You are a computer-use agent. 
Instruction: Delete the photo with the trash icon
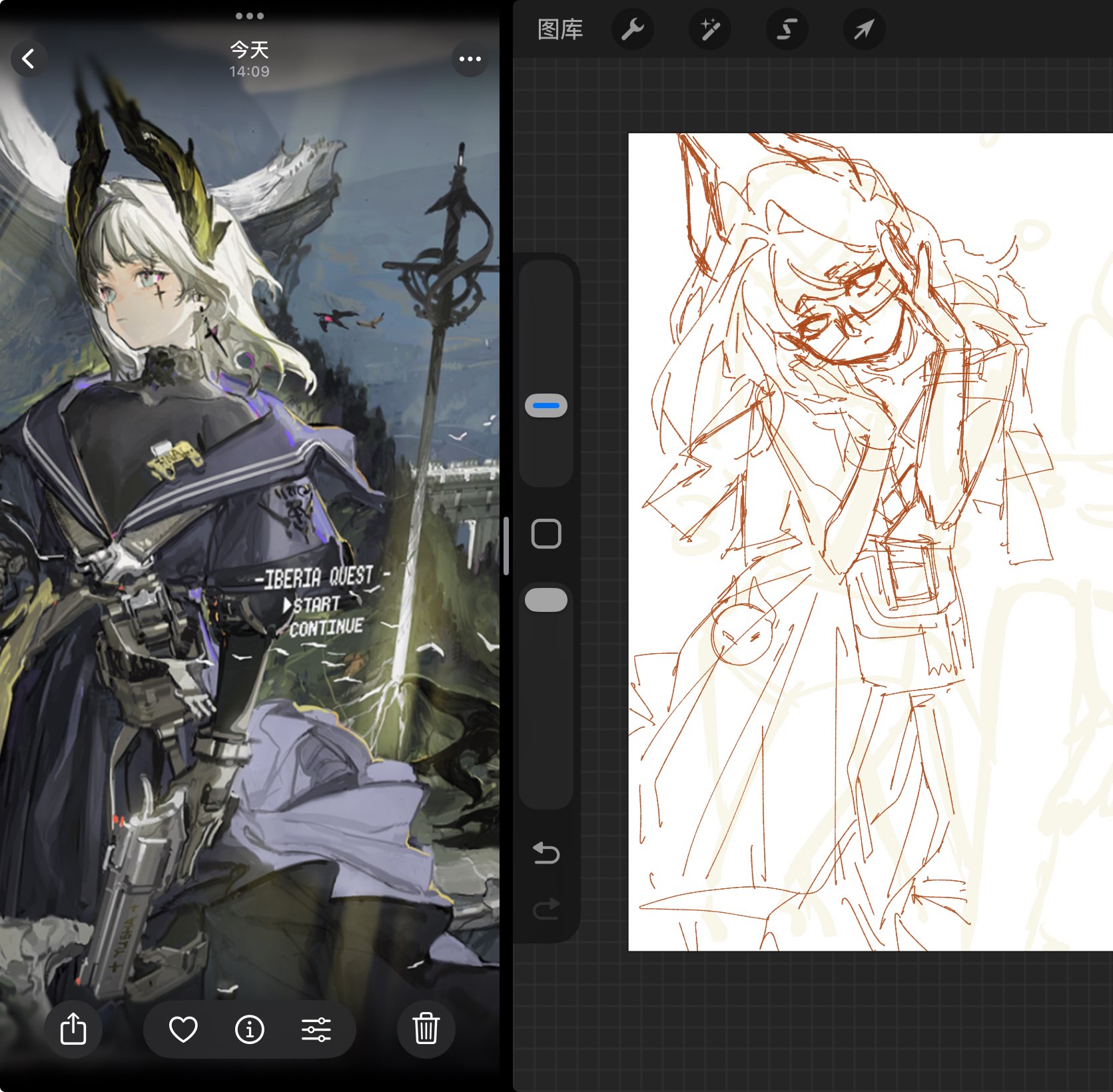click(x=426, y=1029)
